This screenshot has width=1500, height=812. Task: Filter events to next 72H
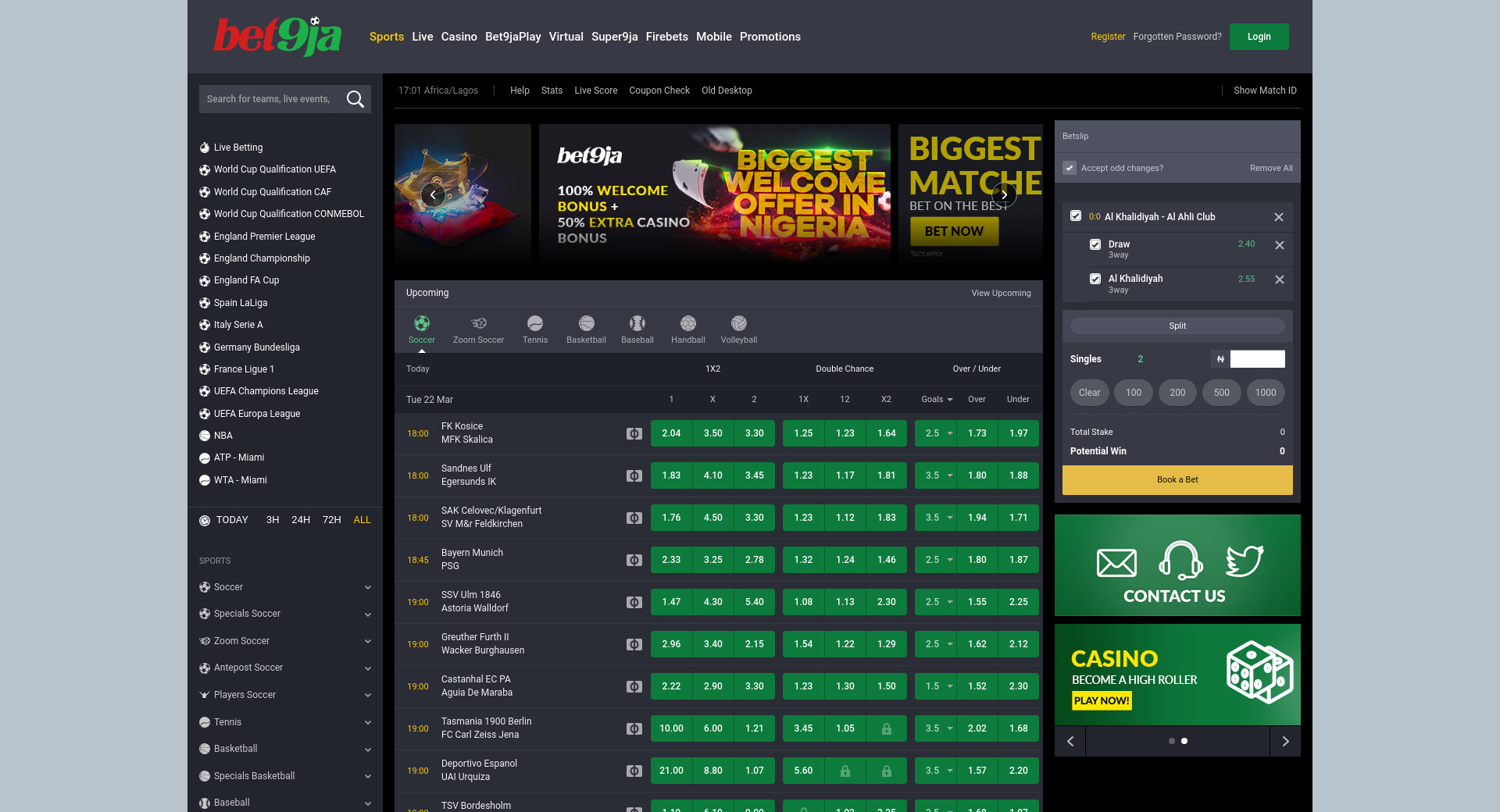click(332, 520)
